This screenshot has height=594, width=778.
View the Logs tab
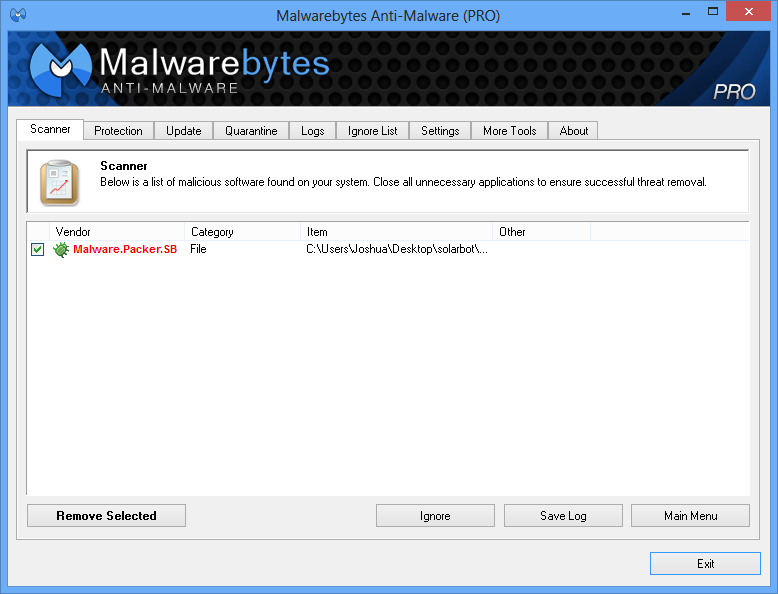click(313, 131)
